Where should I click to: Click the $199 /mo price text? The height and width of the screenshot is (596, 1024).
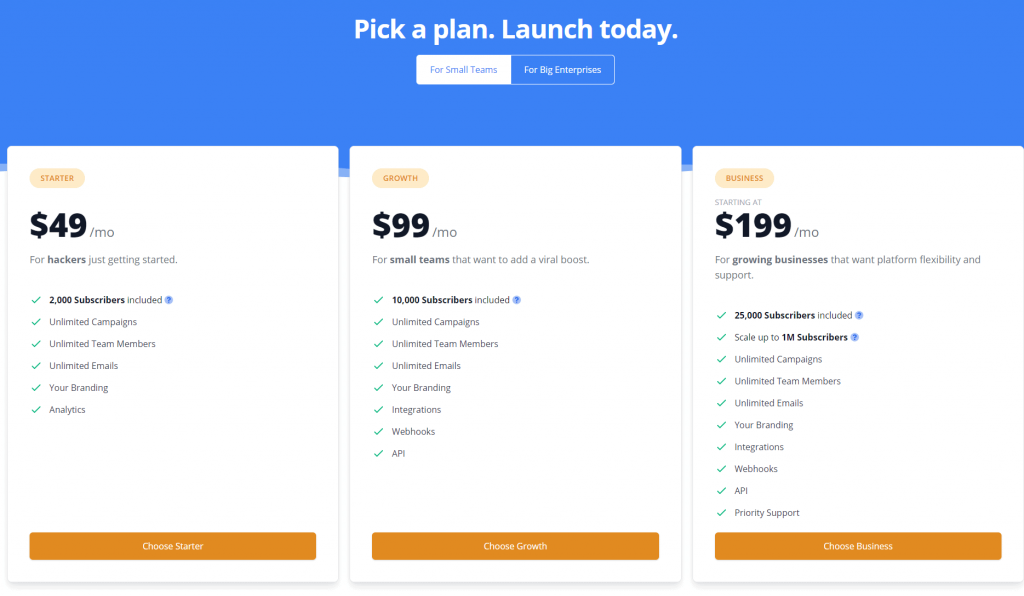[767, 226]
